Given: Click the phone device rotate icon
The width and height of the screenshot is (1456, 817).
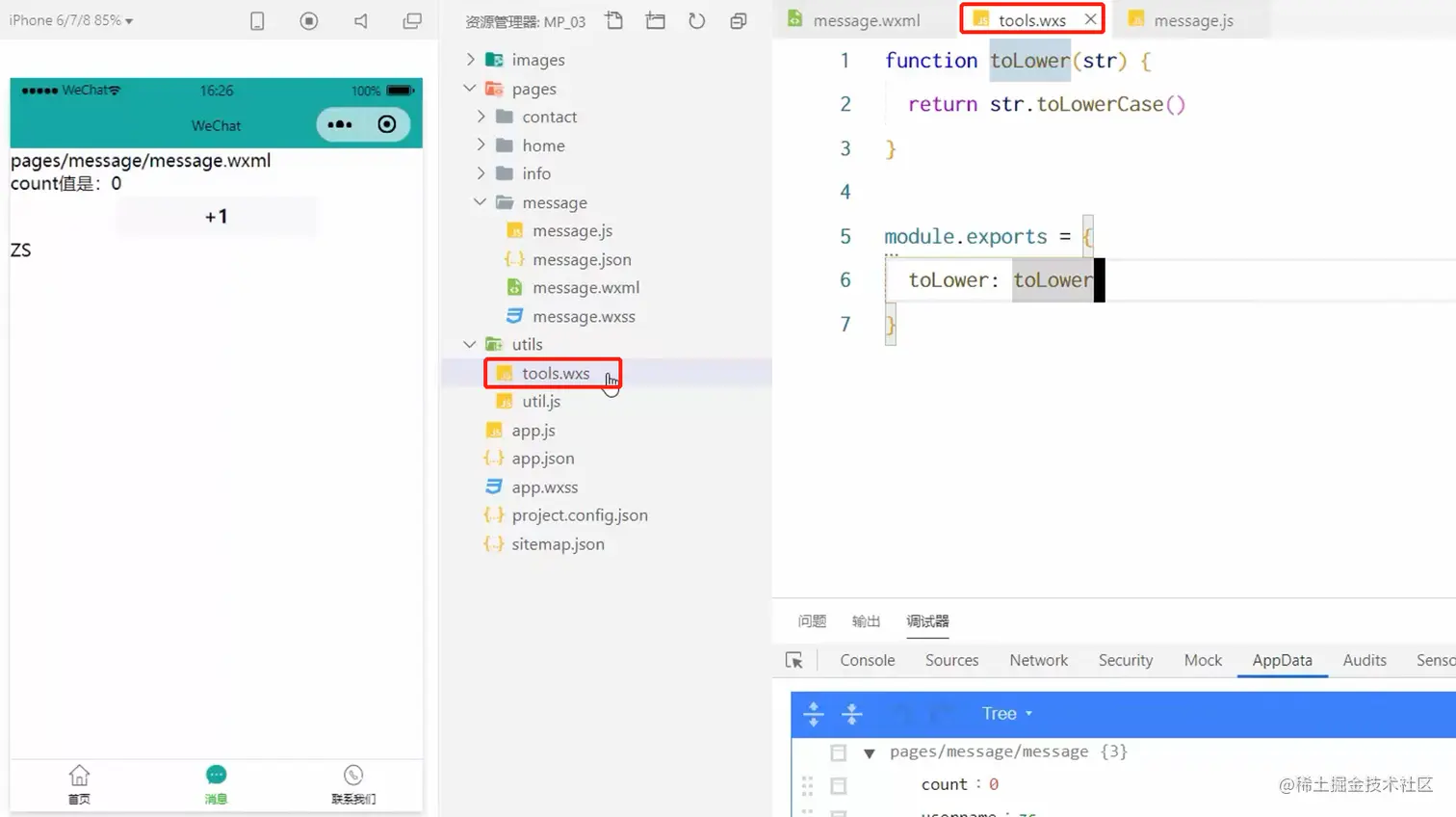Looking at the screenshot, I should (257, 21).
